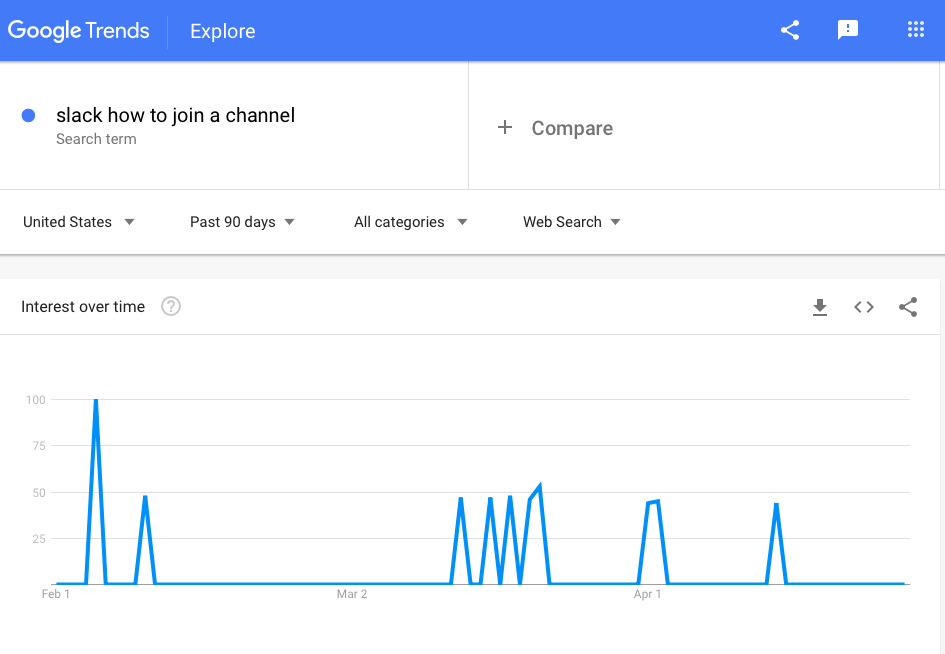Viewport: 945px width, 654px height.
Task: Click the '50' y-axis value
Action: pyautogui.click(x=39, y=493)
